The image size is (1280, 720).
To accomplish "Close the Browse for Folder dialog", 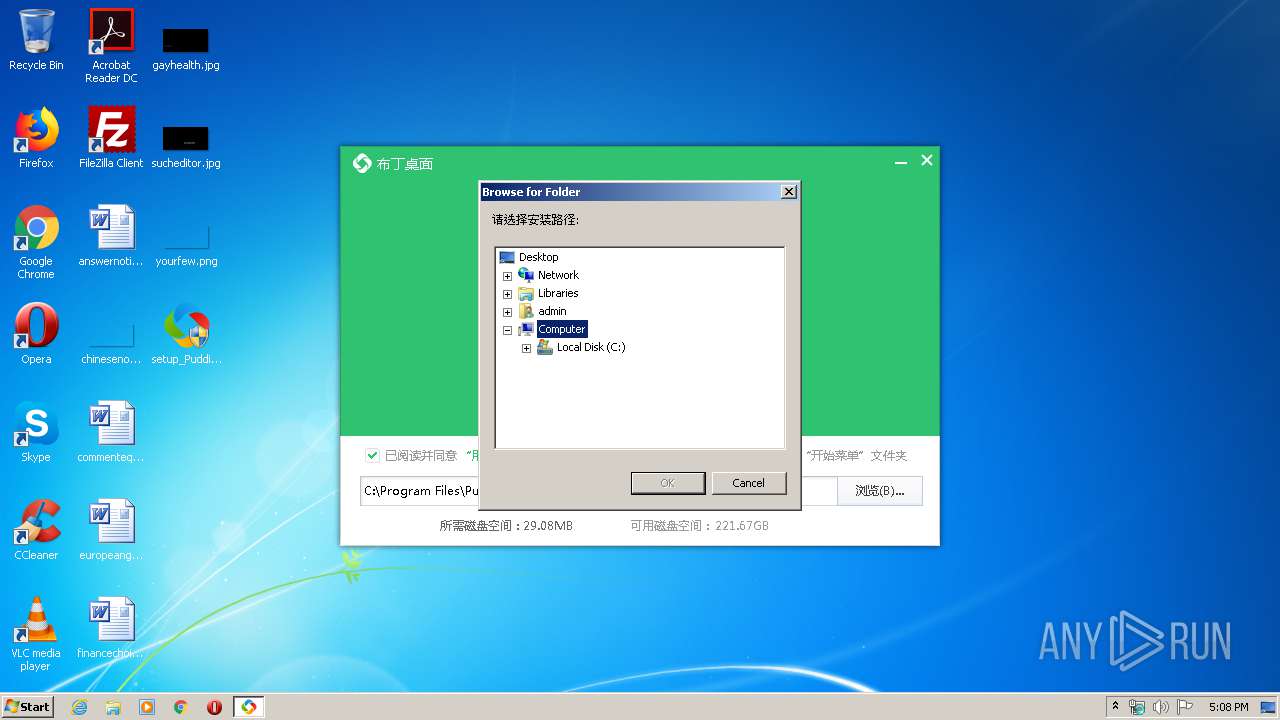I will coord(789,191).
